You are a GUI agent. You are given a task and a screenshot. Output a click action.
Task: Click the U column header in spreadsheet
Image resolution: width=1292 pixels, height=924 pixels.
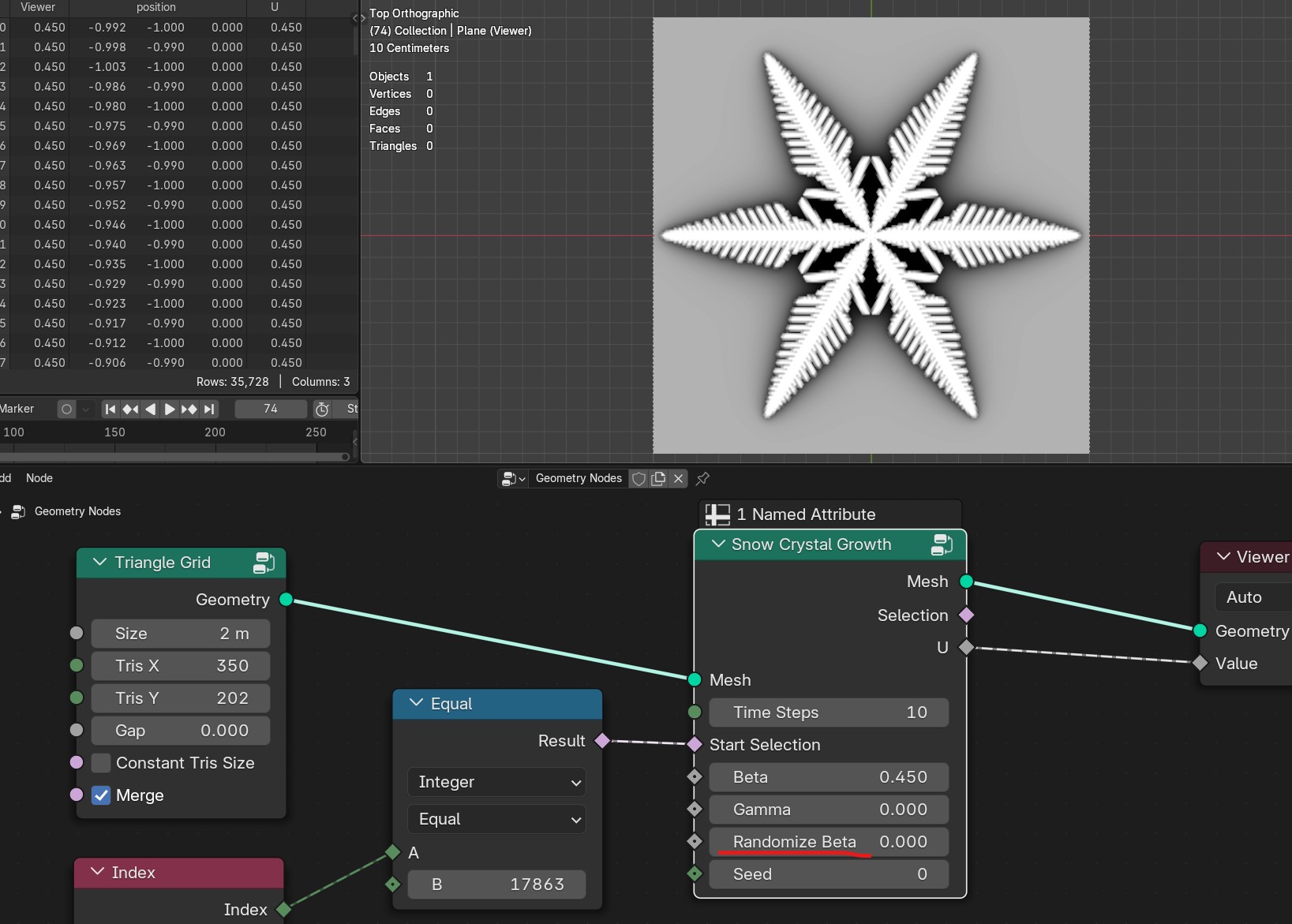[275, 7]
